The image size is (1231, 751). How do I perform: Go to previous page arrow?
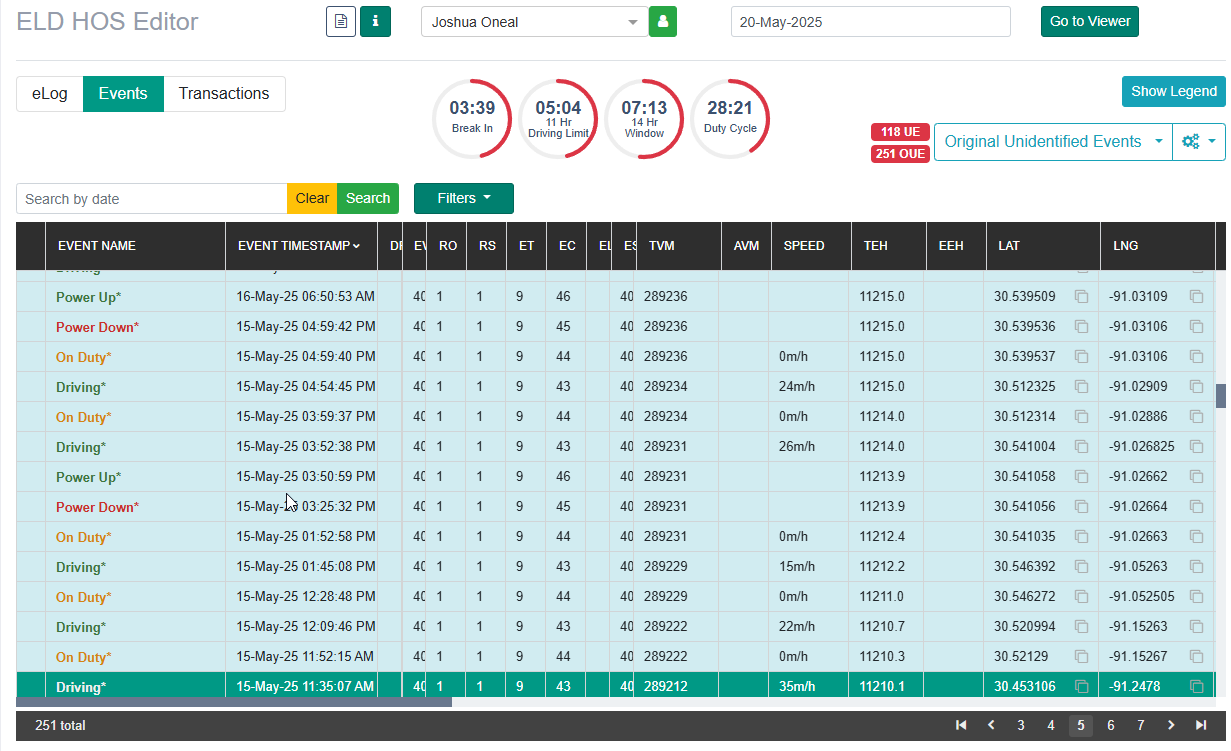991,726
